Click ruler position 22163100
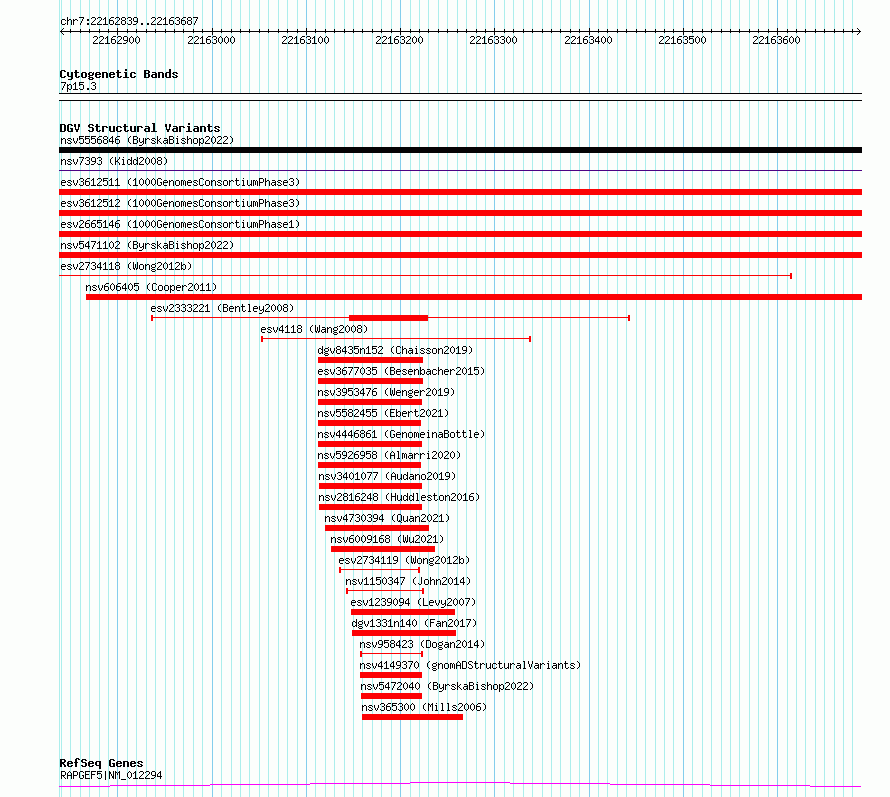Screen dimensions: 890x797 pos(305,40)
